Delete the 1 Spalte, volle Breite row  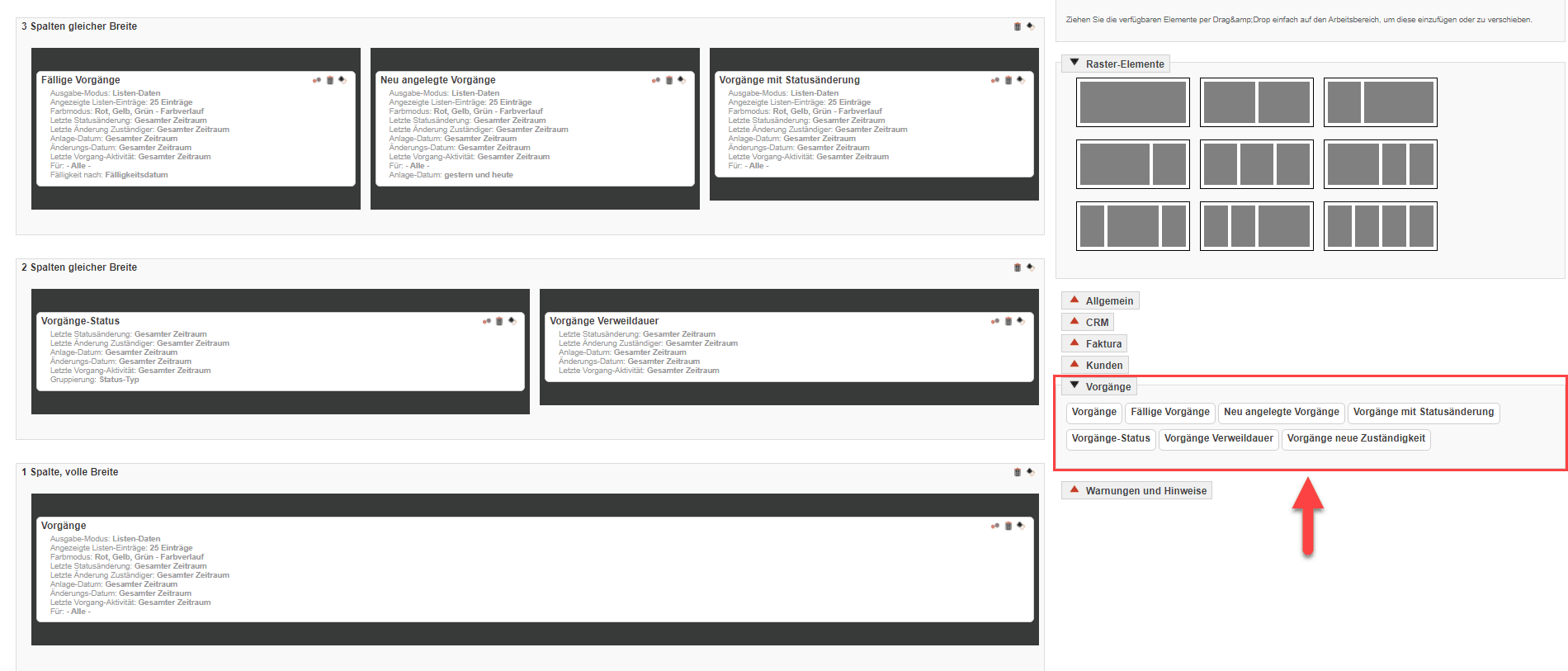pyautogui.click(x=1017, y=472)
